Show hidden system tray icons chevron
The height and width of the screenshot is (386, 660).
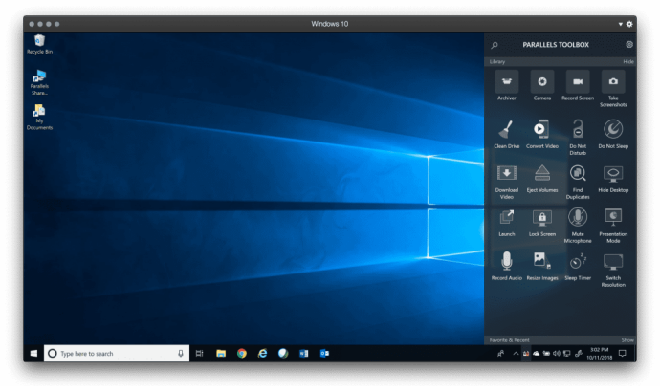click(x=515, y=354)
